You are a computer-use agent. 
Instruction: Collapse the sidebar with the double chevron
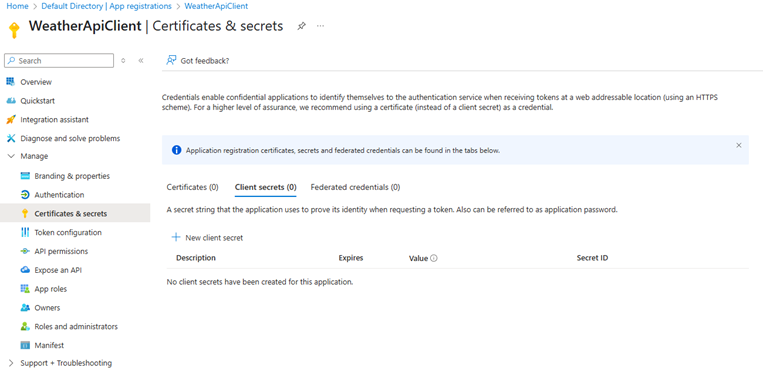[141, 60]
